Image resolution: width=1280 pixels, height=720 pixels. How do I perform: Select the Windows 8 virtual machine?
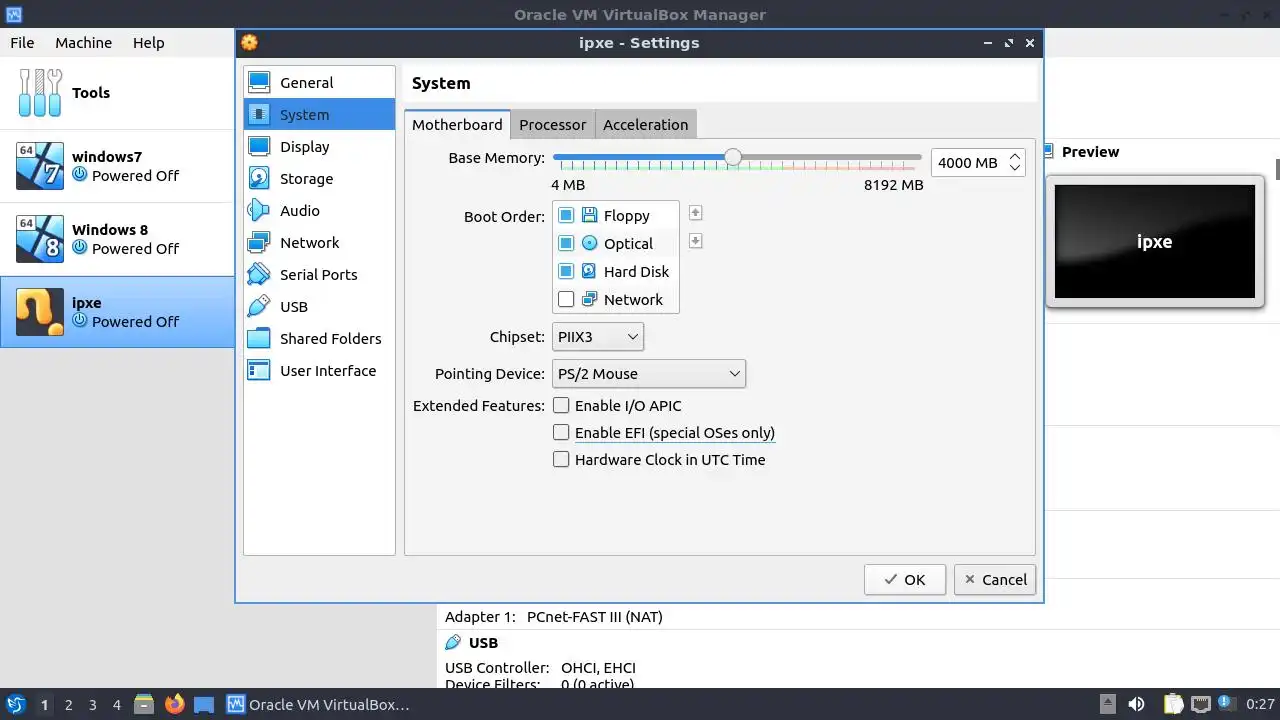coord(117,239)
